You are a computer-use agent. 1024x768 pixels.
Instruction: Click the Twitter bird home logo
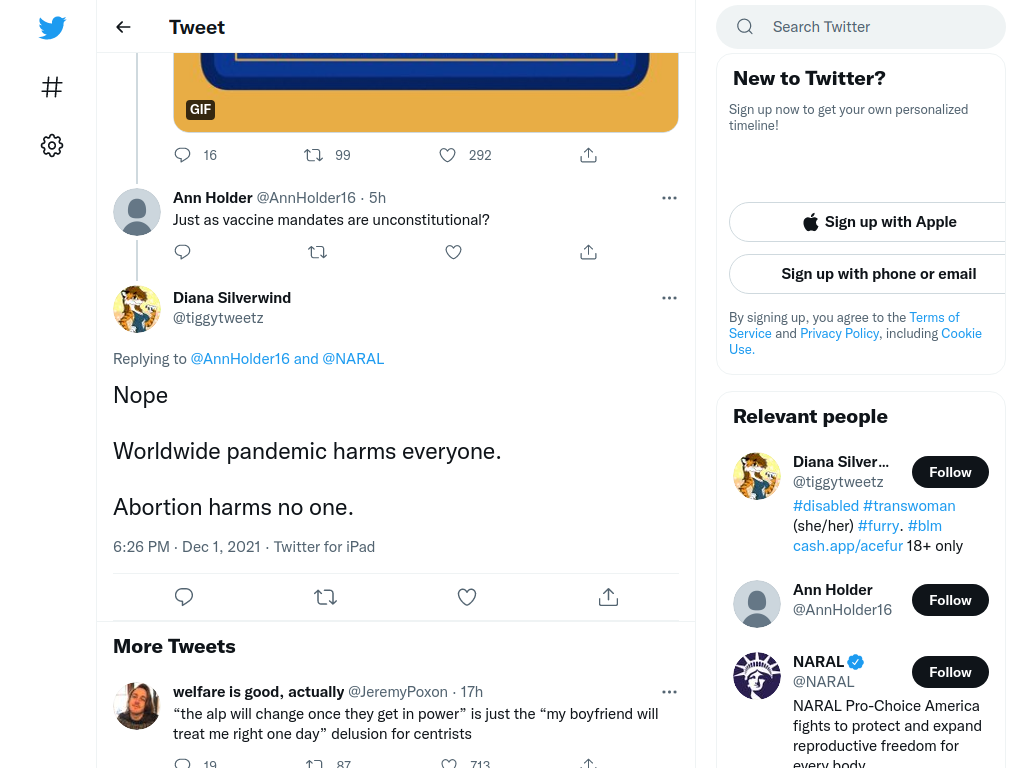[x=52, y=27]
